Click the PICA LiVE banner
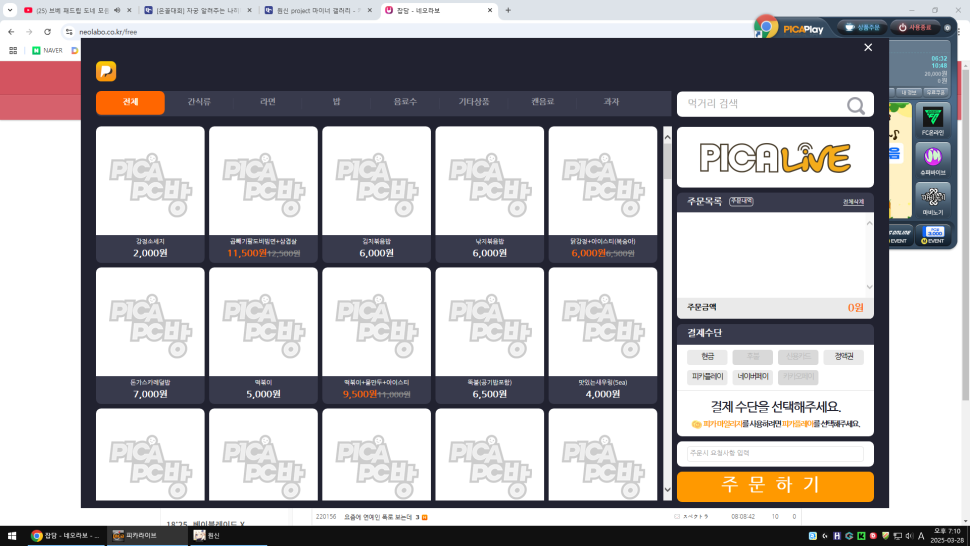970x546 pixels. (775, 158)
